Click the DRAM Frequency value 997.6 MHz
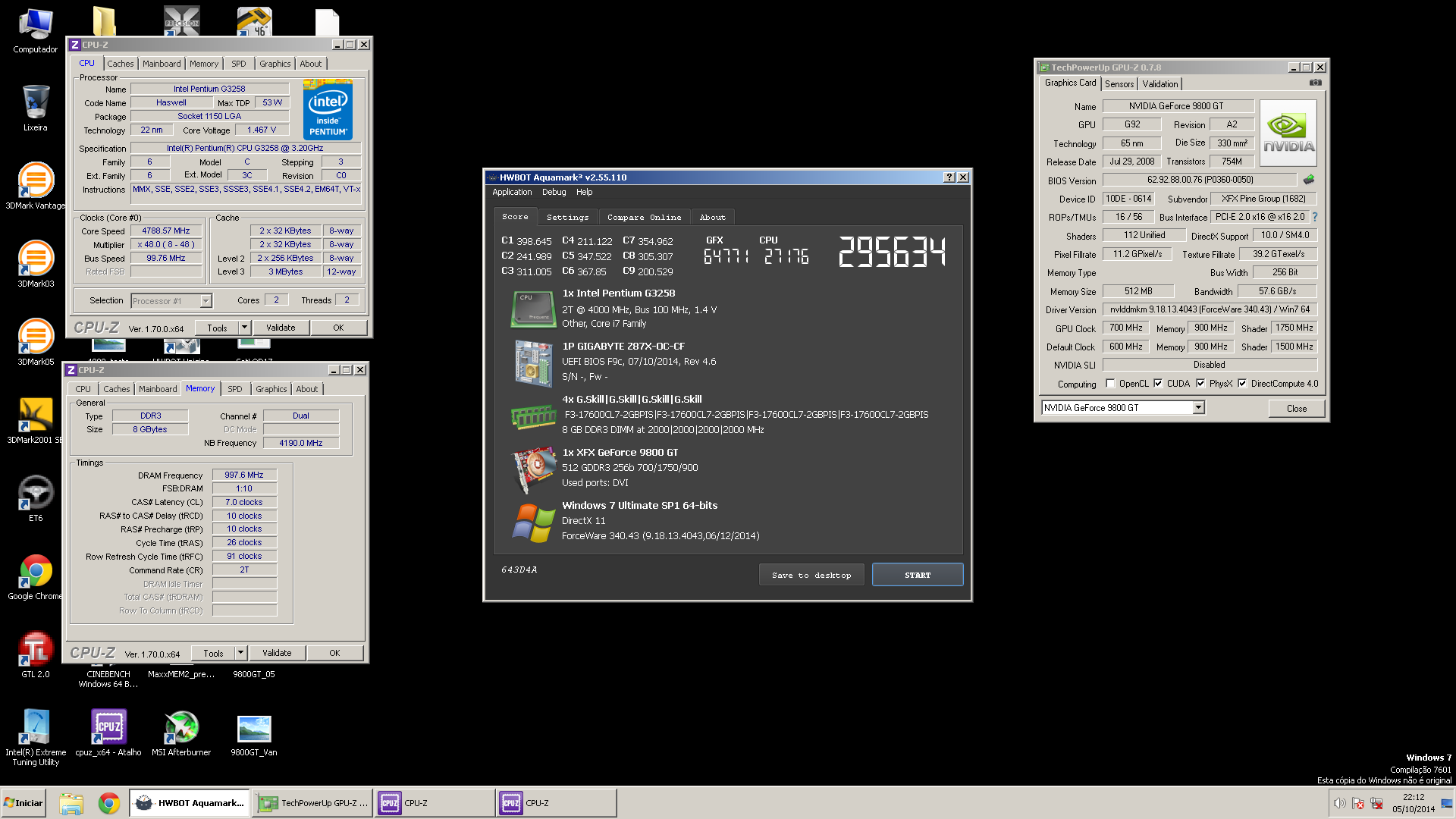1456x819 pixels. tap(244, 475)
